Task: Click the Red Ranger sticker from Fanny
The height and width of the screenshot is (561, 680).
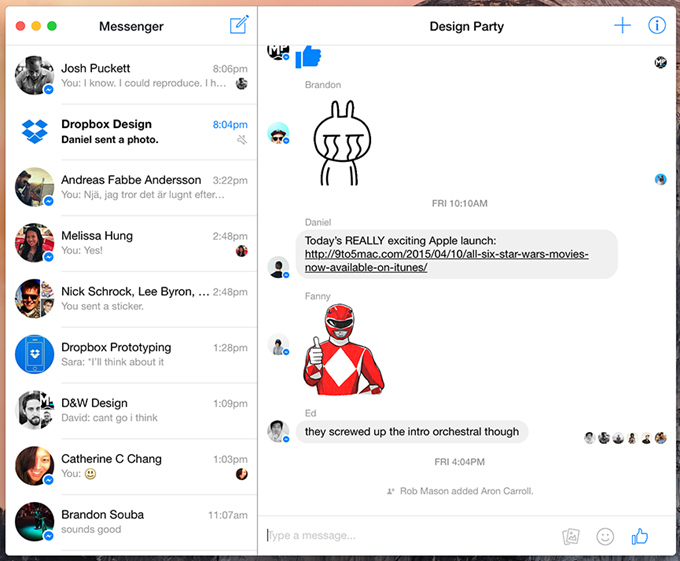Action: point(343,349)
